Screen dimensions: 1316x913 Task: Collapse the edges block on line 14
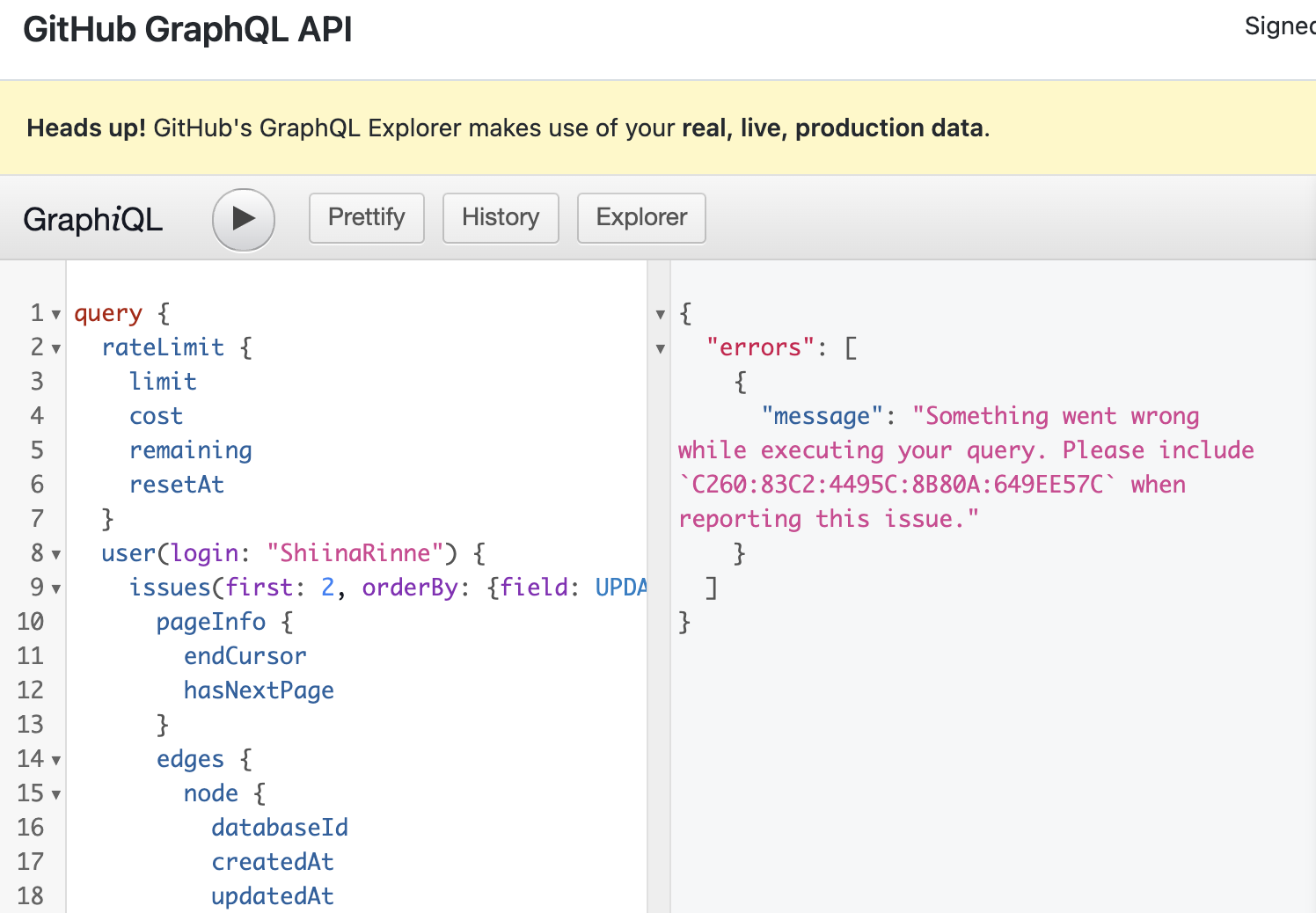[55, 759]
